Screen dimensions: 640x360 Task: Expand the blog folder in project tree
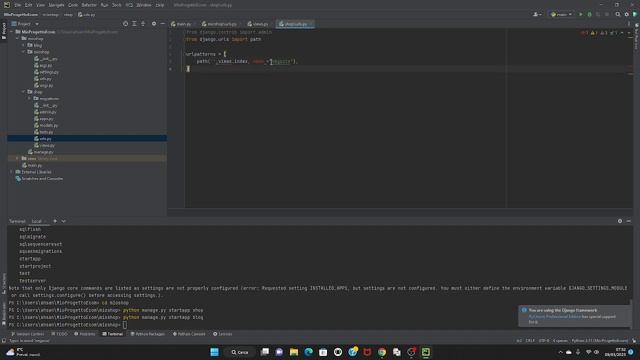pos(24,45)
